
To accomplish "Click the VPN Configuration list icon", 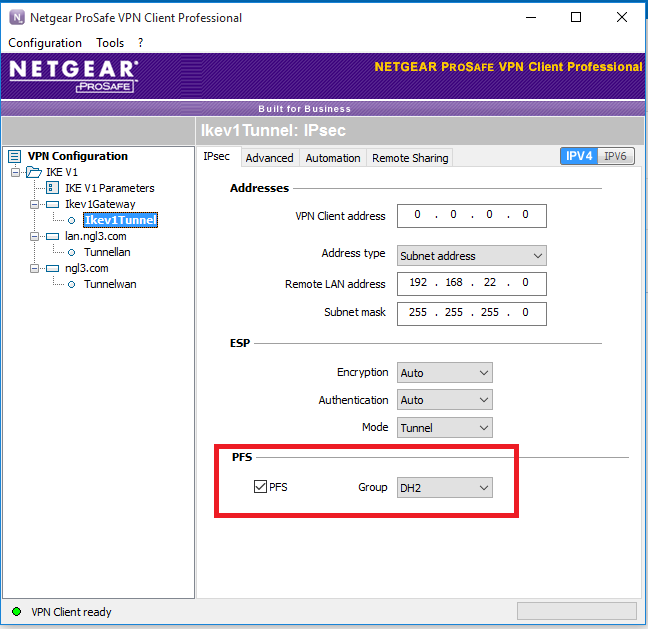I will [14, 156].
